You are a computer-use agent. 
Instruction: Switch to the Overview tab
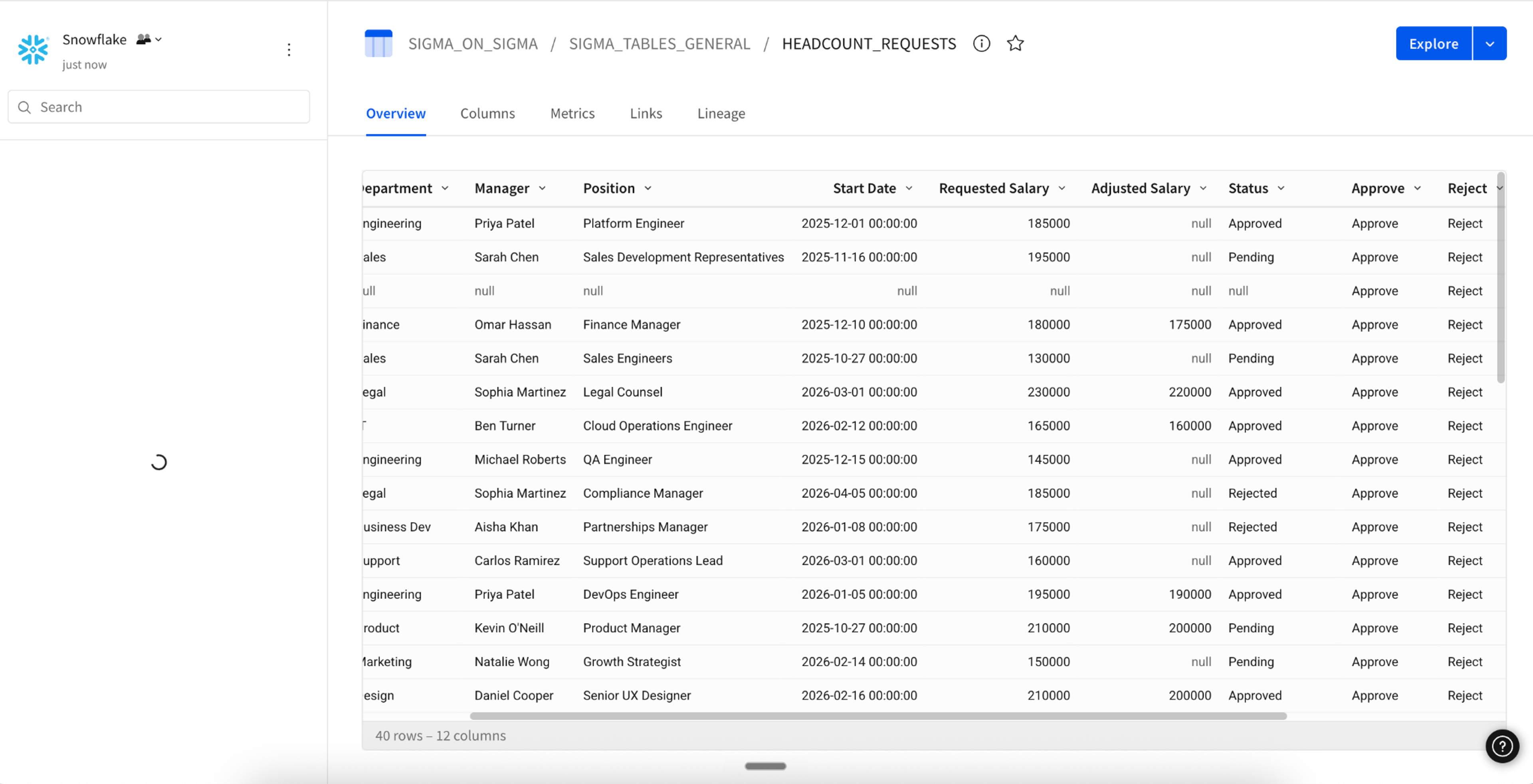pyautogui.click(x=396, y=113)
